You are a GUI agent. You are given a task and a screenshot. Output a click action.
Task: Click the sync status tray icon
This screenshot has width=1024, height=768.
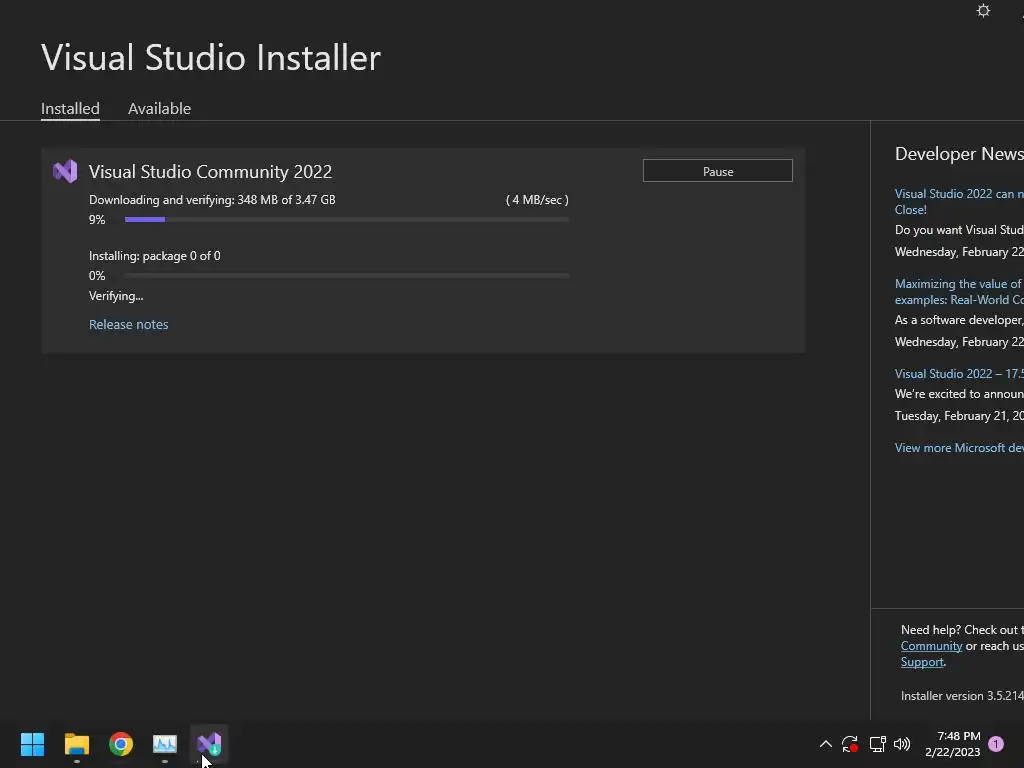coord(850,744)
